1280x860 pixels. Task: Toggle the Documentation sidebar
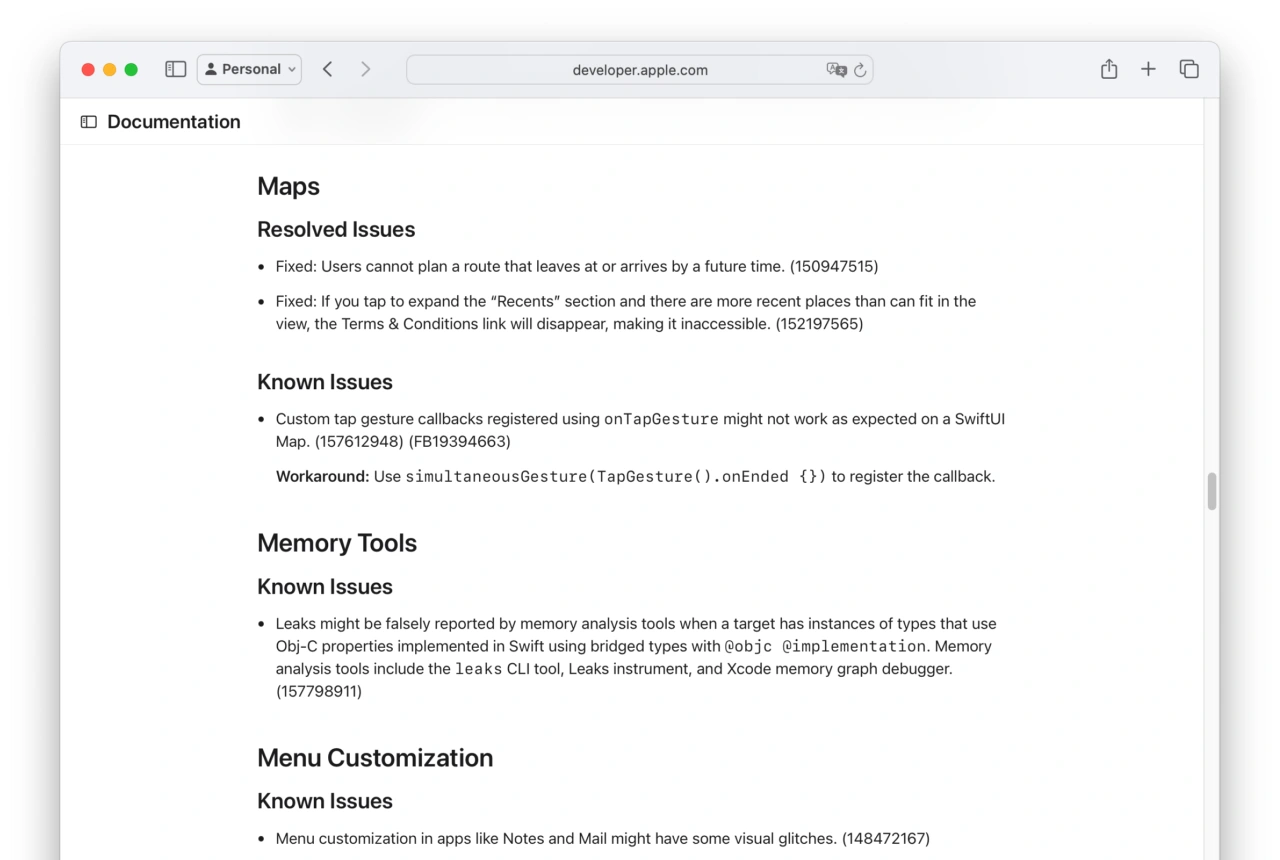[88, 121]
